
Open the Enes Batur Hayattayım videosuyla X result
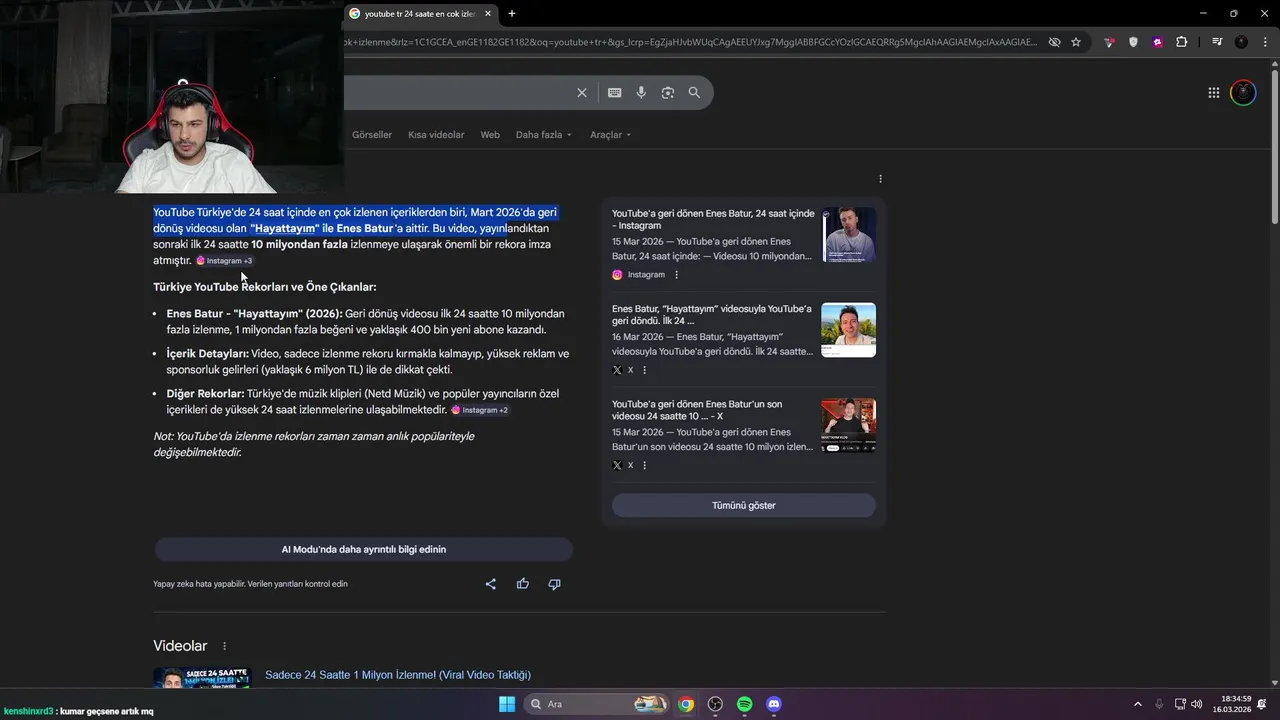712,315
